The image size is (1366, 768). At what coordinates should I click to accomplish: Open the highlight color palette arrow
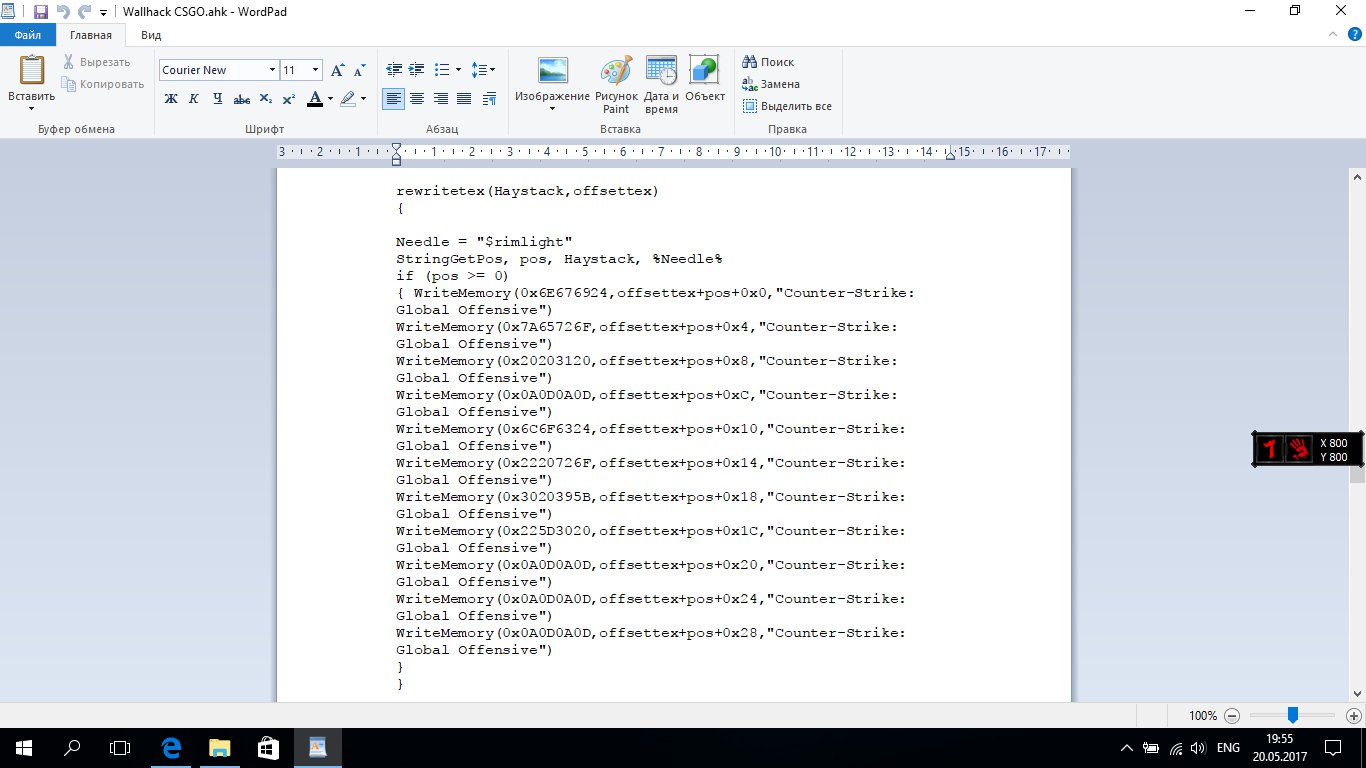click(363, 99)
